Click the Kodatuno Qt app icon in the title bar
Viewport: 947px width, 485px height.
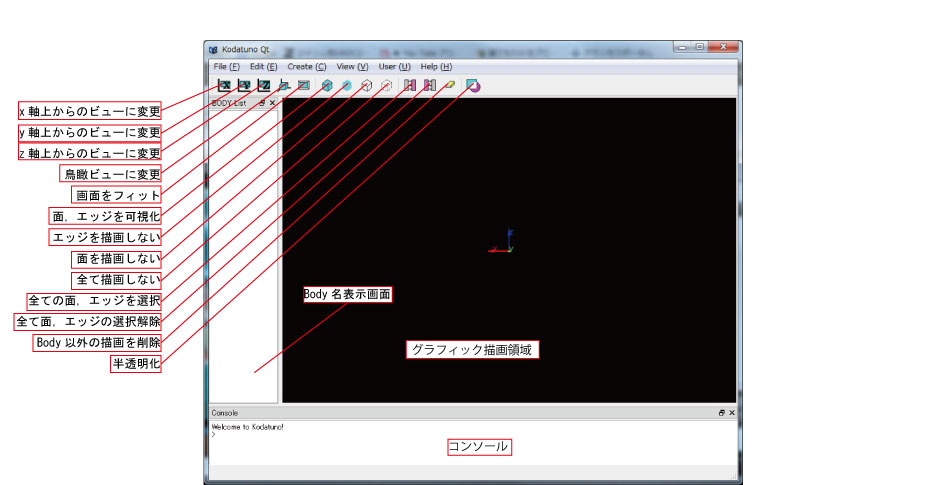click(x=213, y=50)
